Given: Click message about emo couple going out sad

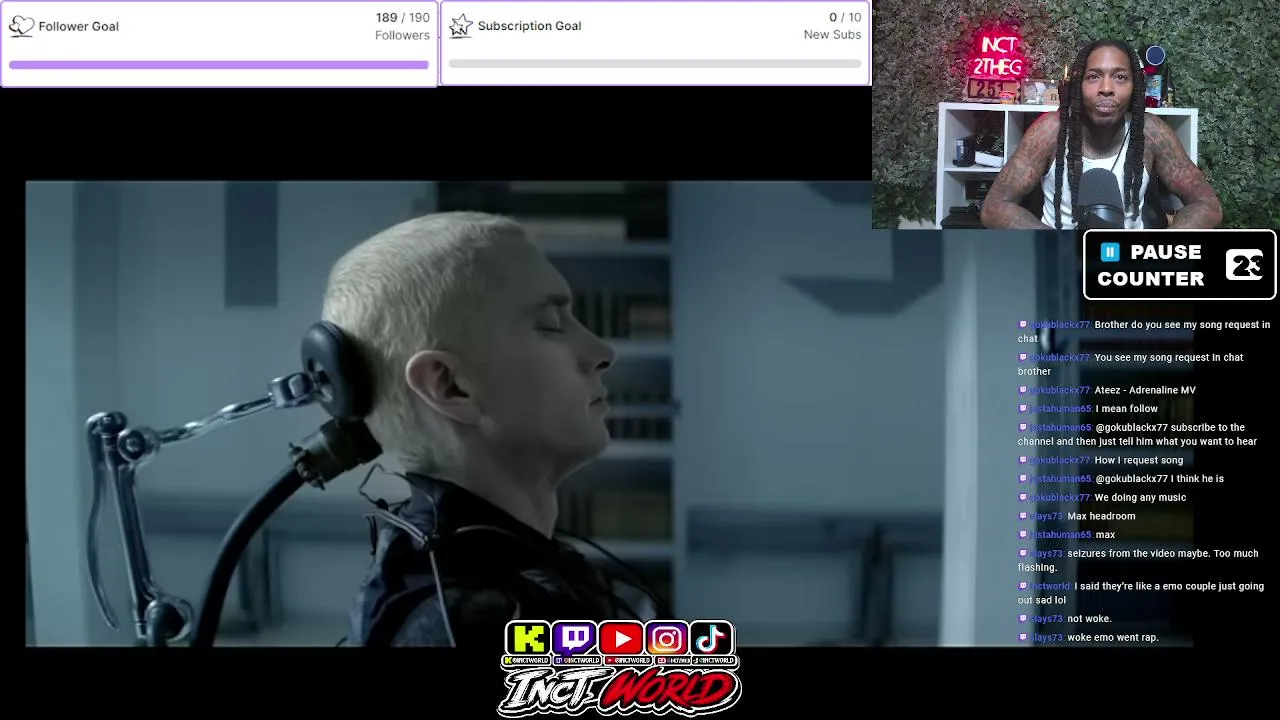Looking at the screenshot, I should 1141,593.
